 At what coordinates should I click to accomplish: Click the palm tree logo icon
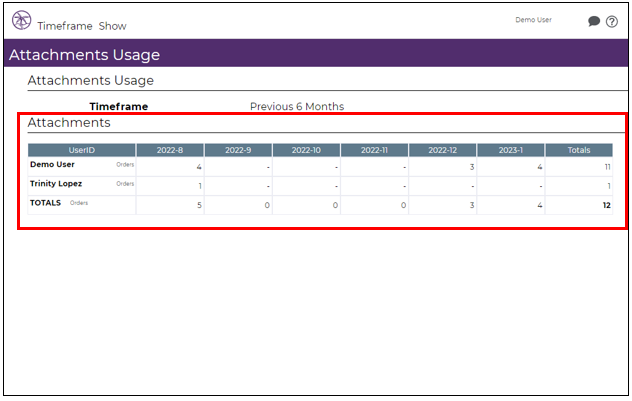tap(21, 20)
